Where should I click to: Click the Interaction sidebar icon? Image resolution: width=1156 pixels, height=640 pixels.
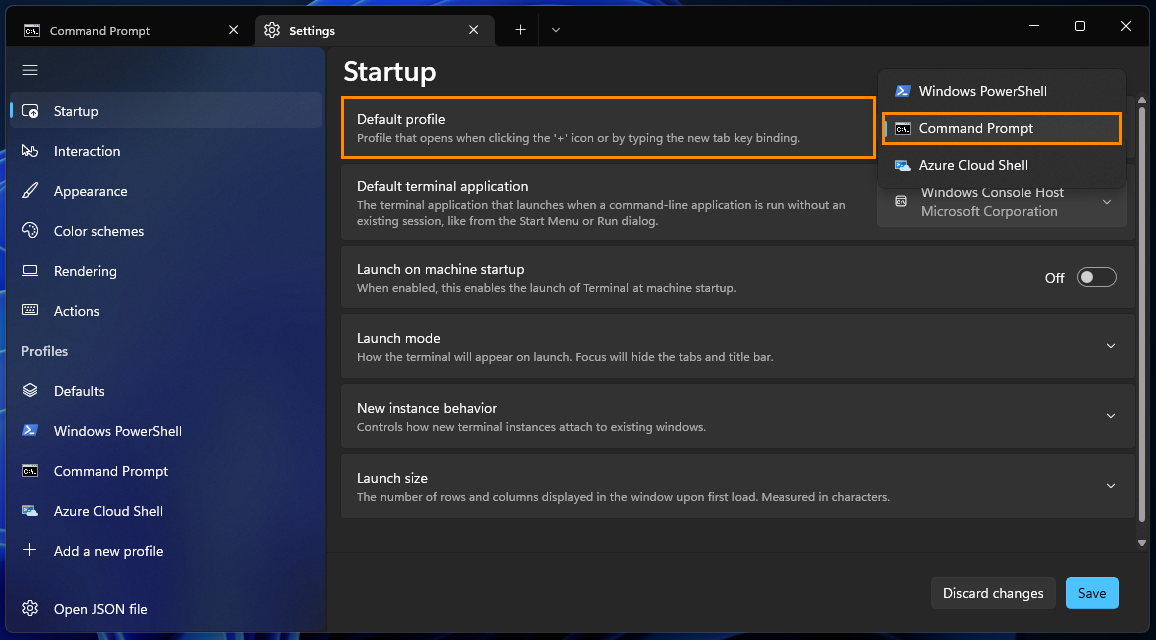[x=29, y=150]
